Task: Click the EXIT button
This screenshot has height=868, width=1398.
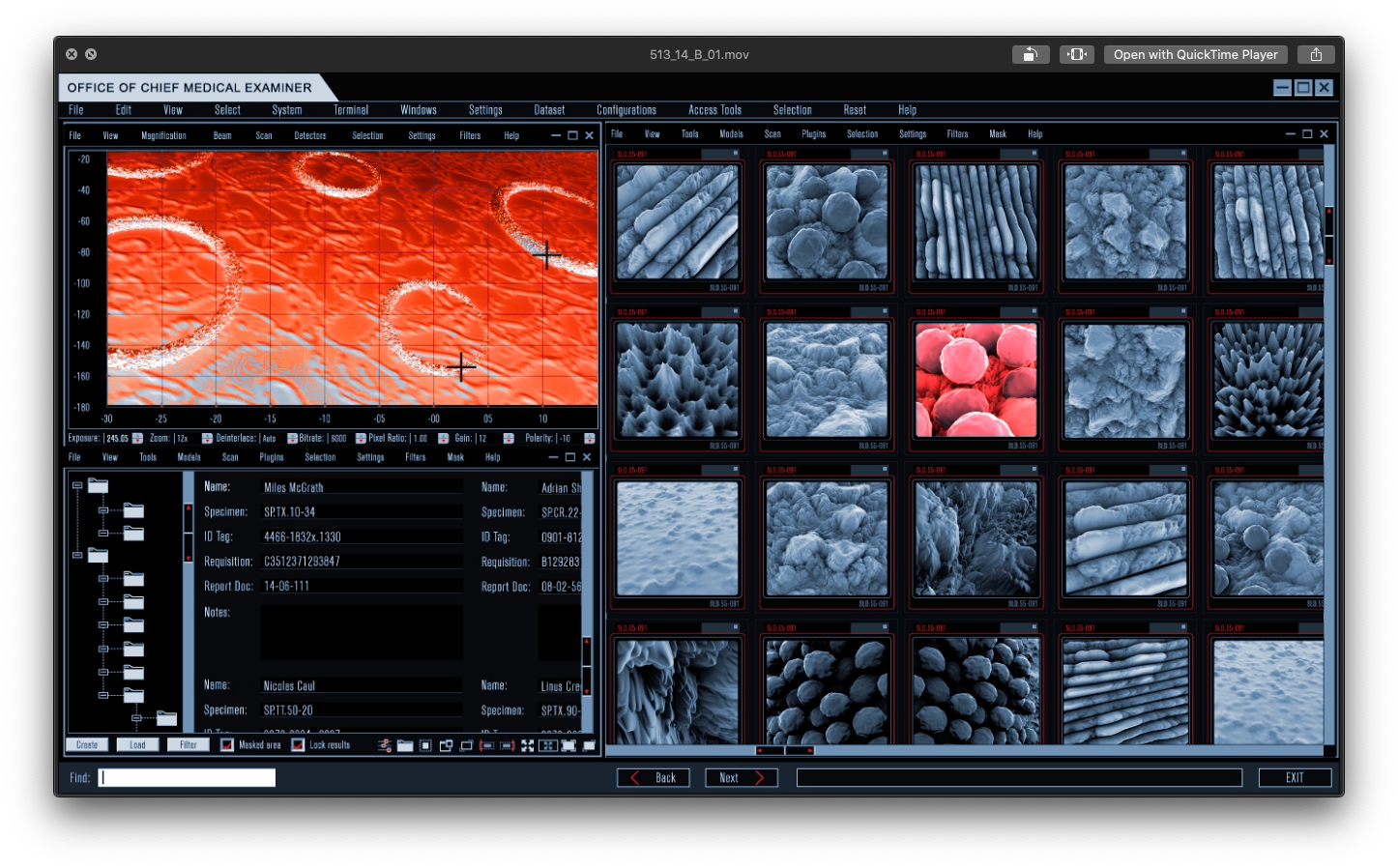Action: click(1295, 778)
